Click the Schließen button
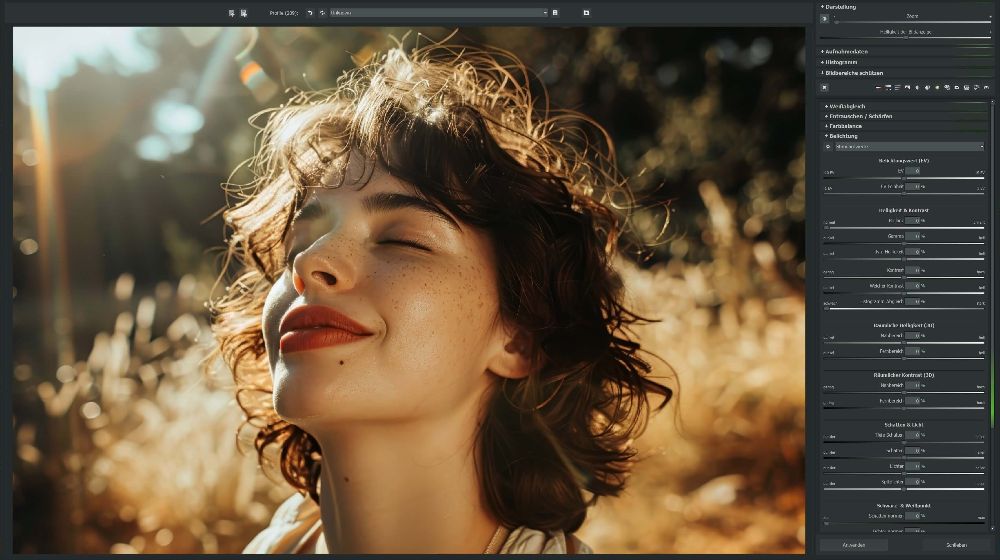The image size is (1000, 560). 956,545
